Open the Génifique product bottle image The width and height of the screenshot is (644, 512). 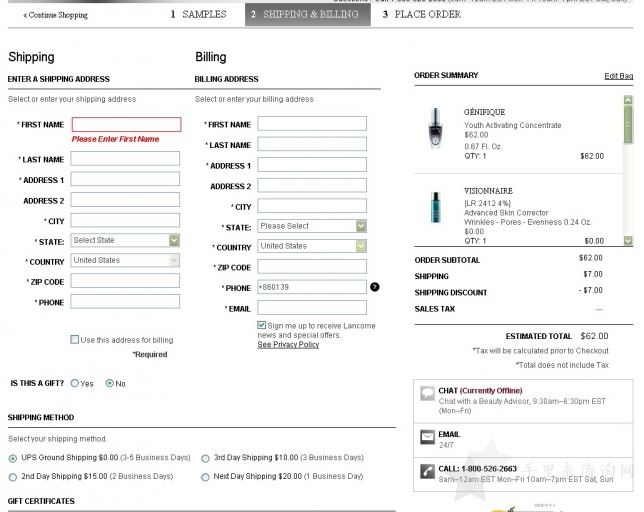[x=435, y=128]
